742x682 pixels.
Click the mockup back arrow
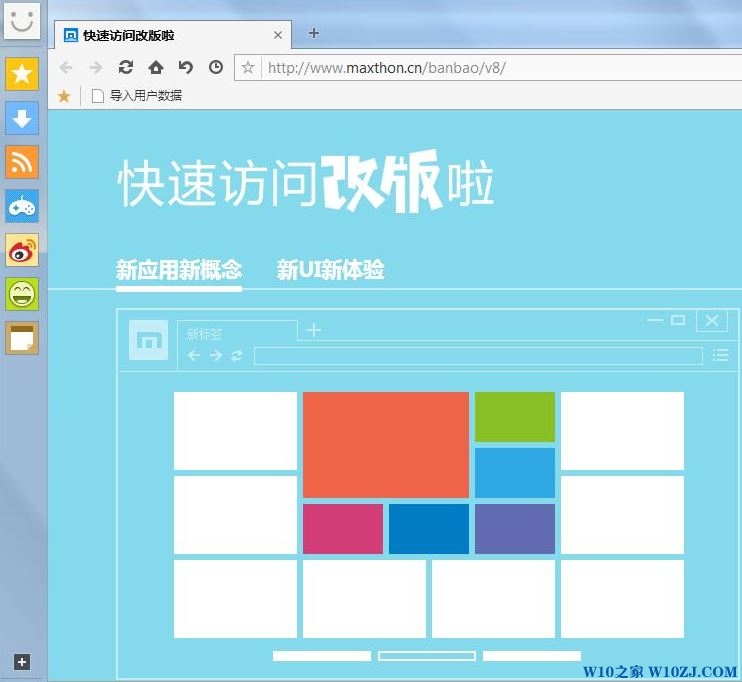pyautogui.click(x=194, y=355)
